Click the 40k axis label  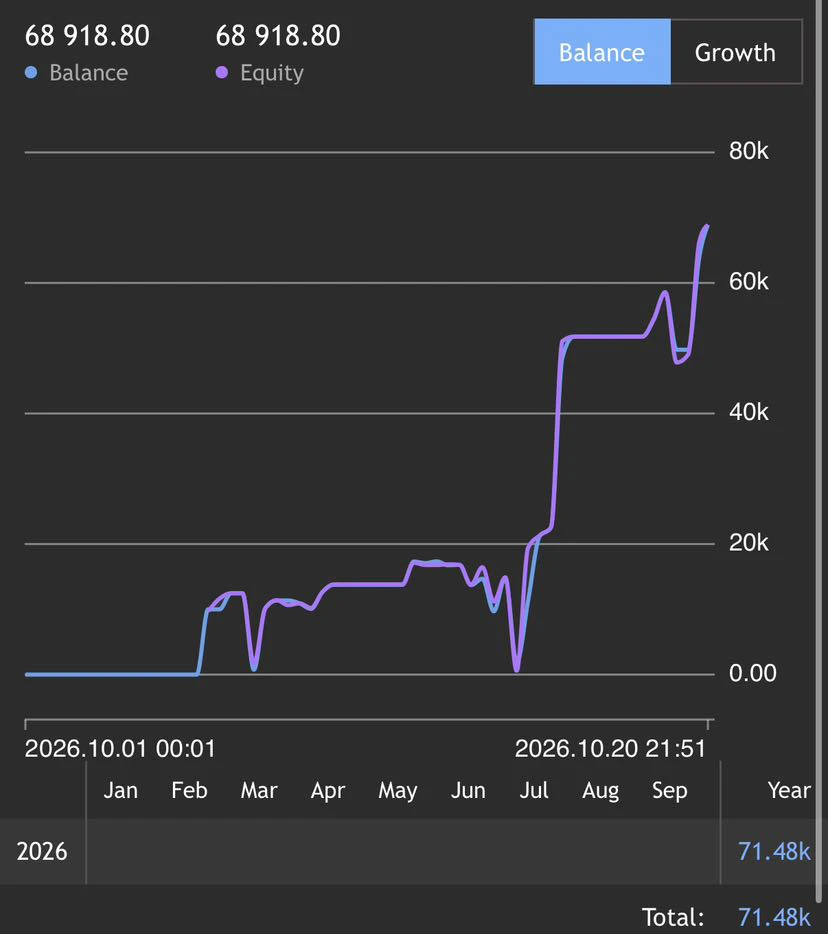click(749, 412)
